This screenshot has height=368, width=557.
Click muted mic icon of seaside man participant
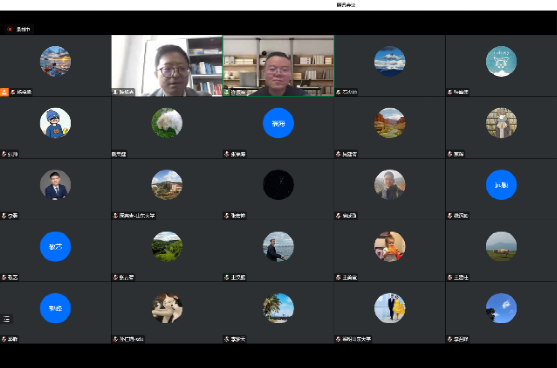tap(227, 277)
